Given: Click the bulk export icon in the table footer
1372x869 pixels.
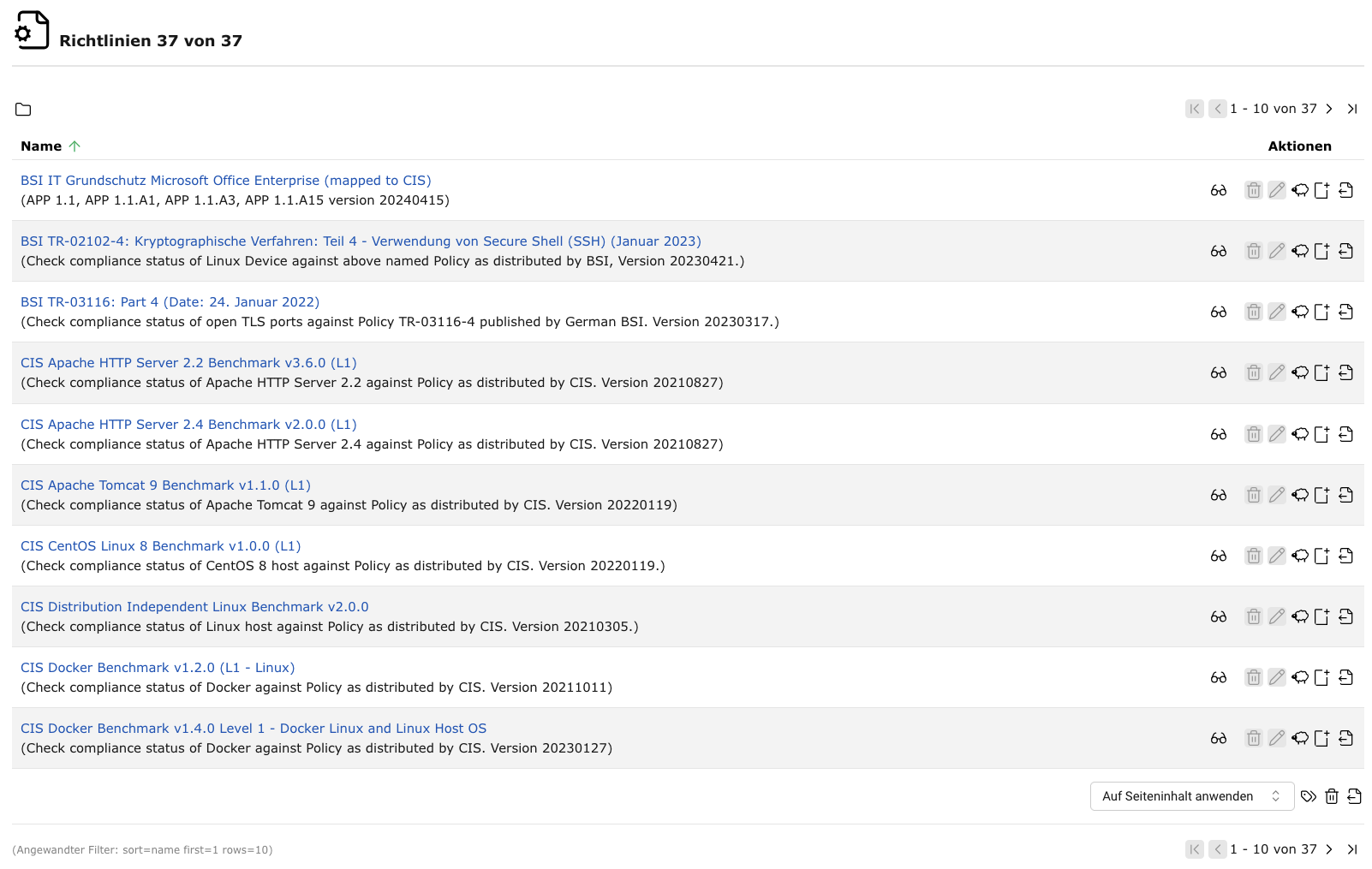Looking at the screenshot, I should [1354, 796].
